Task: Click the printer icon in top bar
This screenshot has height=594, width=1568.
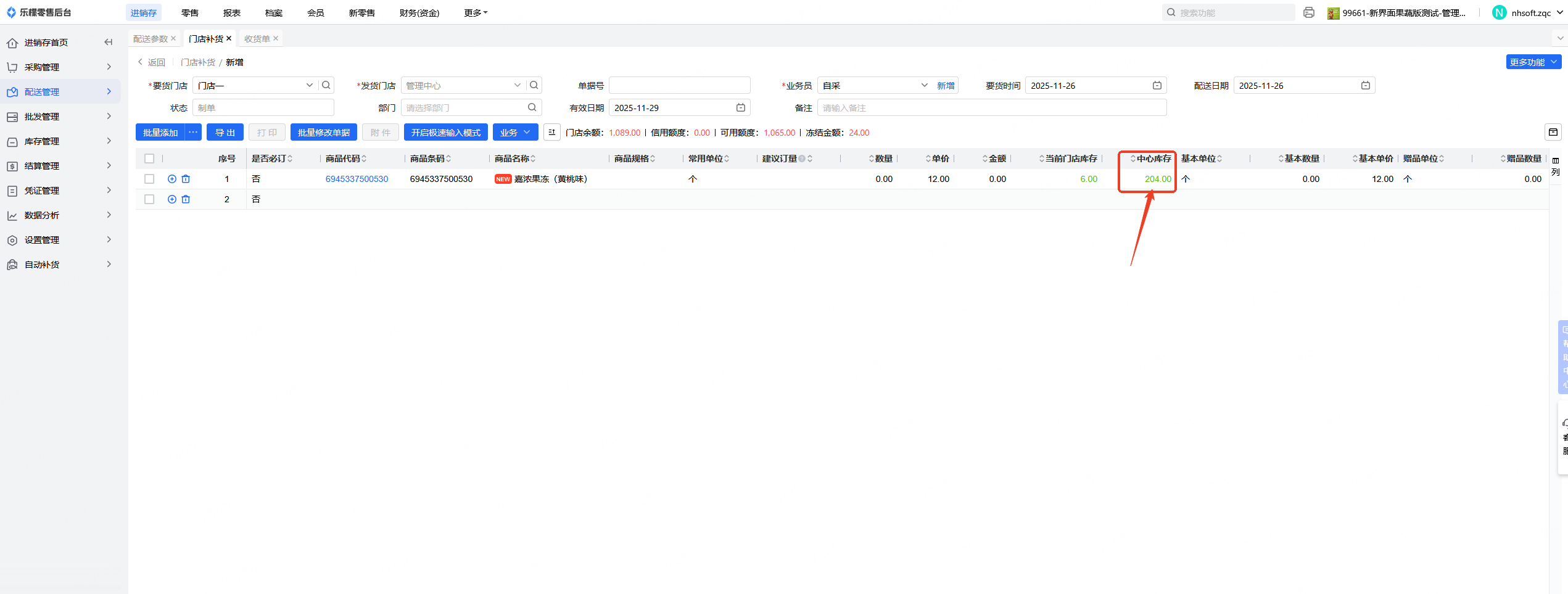Action: [1309, 12]
